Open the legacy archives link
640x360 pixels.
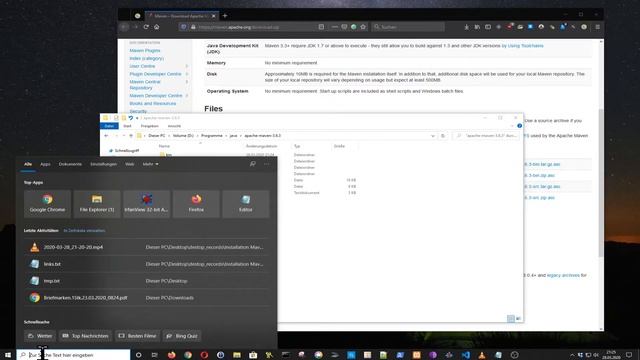click(563, 276)
